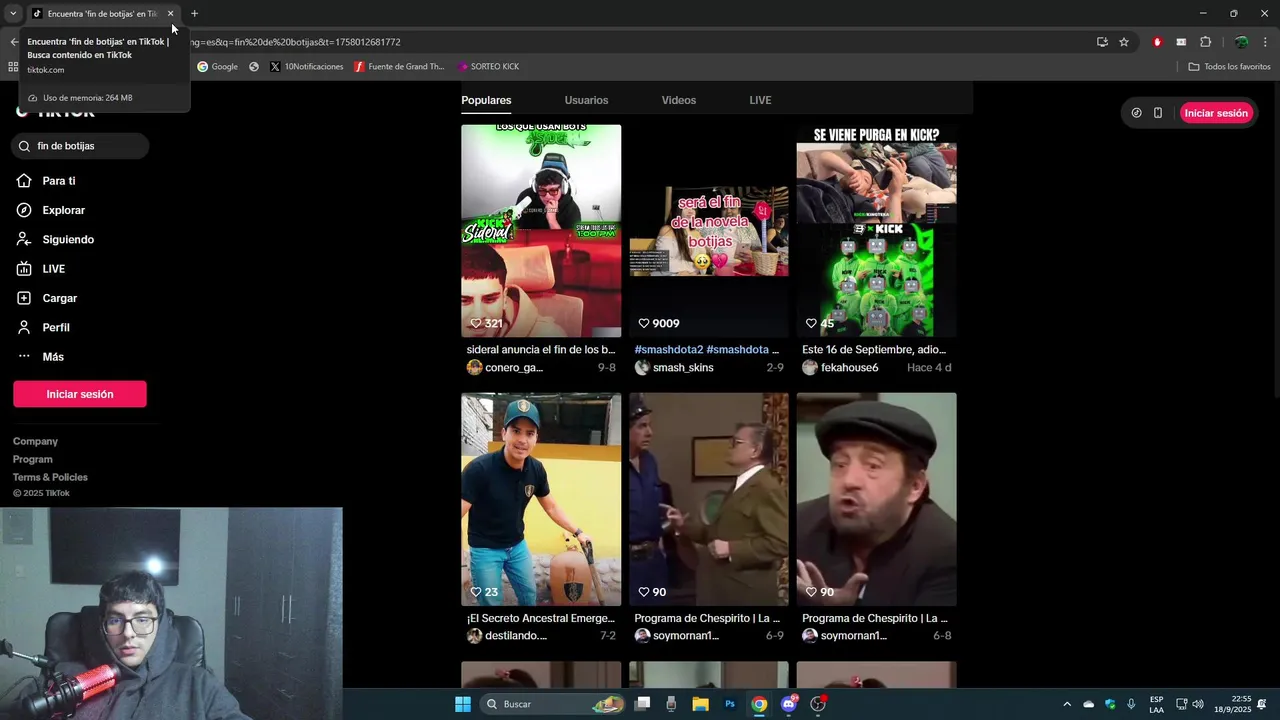Open a new browser tab
This screenshot has height=720, width=1280.
pyautogui.click(x=194, y=13)
